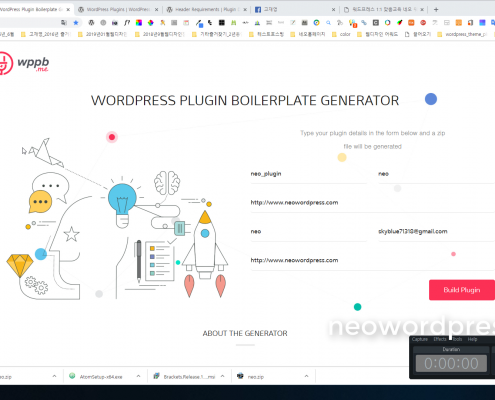Click the chain link extension icon

click(x=364, y=23)
